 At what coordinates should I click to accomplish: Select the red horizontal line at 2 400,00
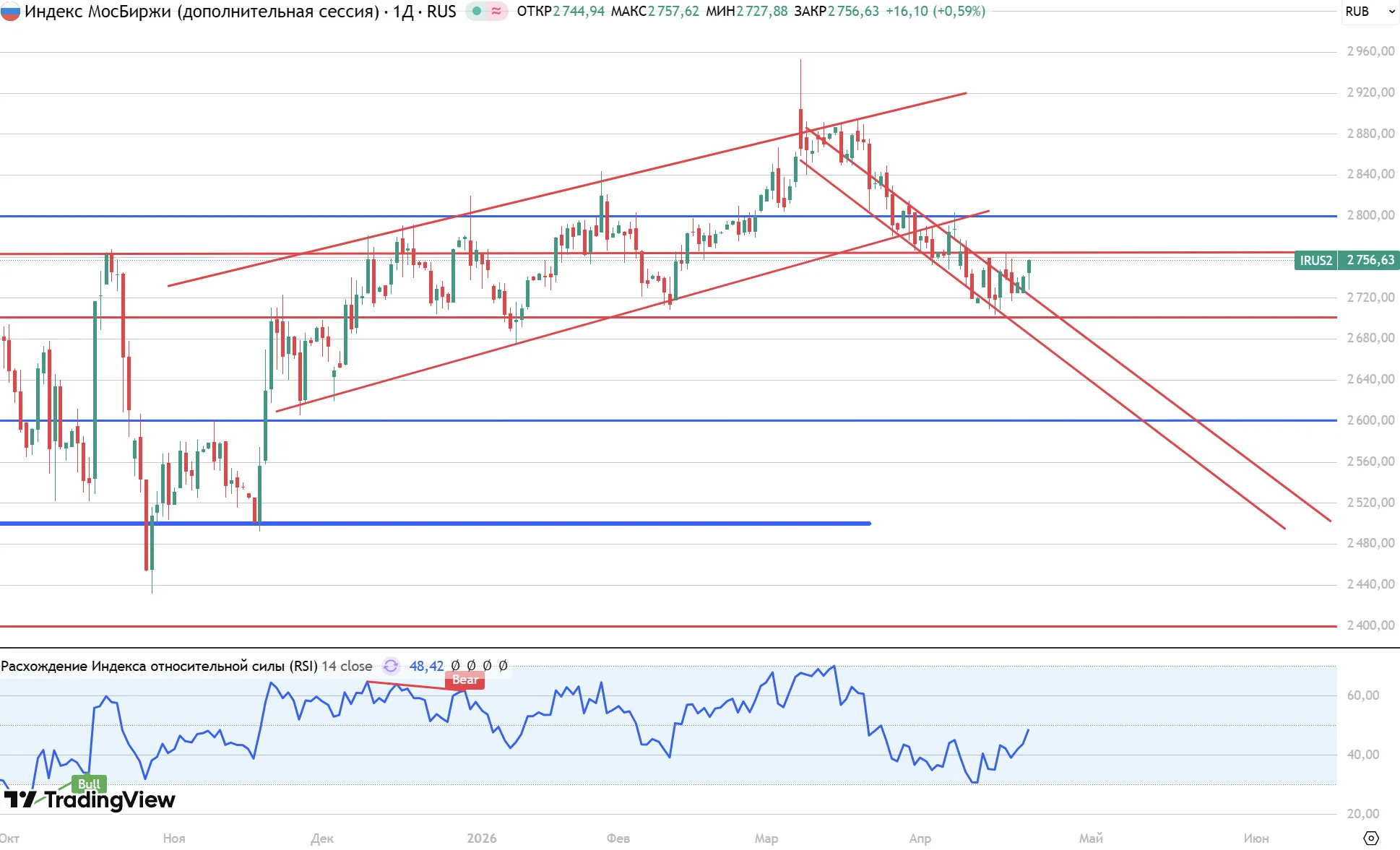coord(668,626)
